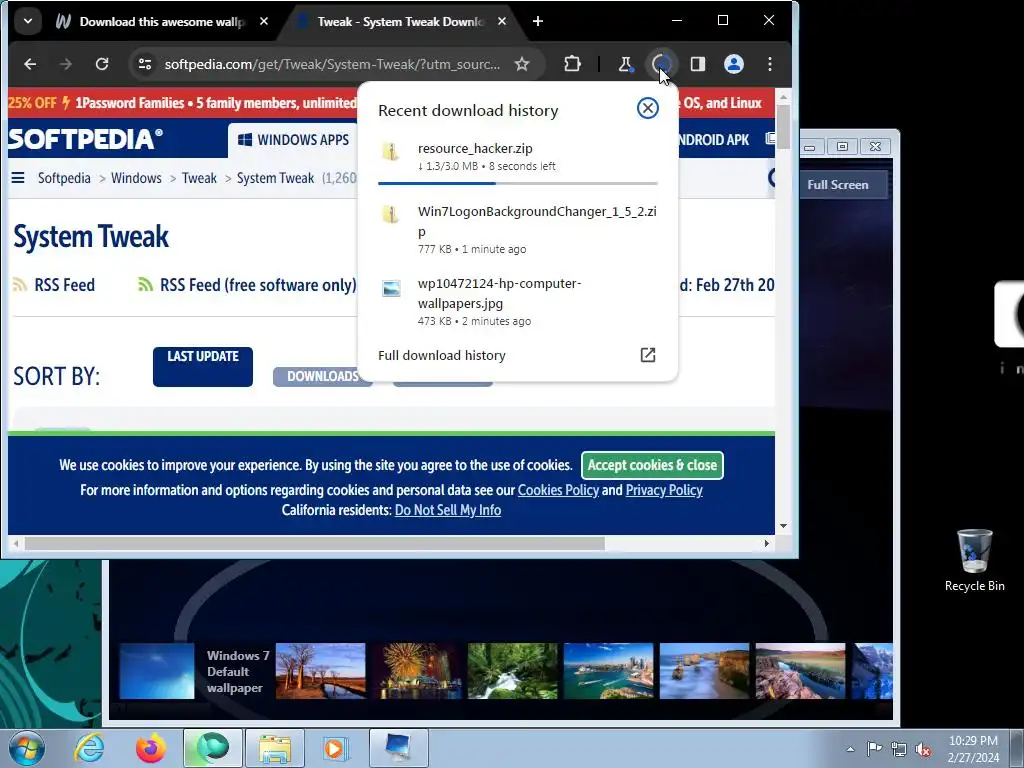
Task: Click the volume muted tray icon
Action: point(923,749)
